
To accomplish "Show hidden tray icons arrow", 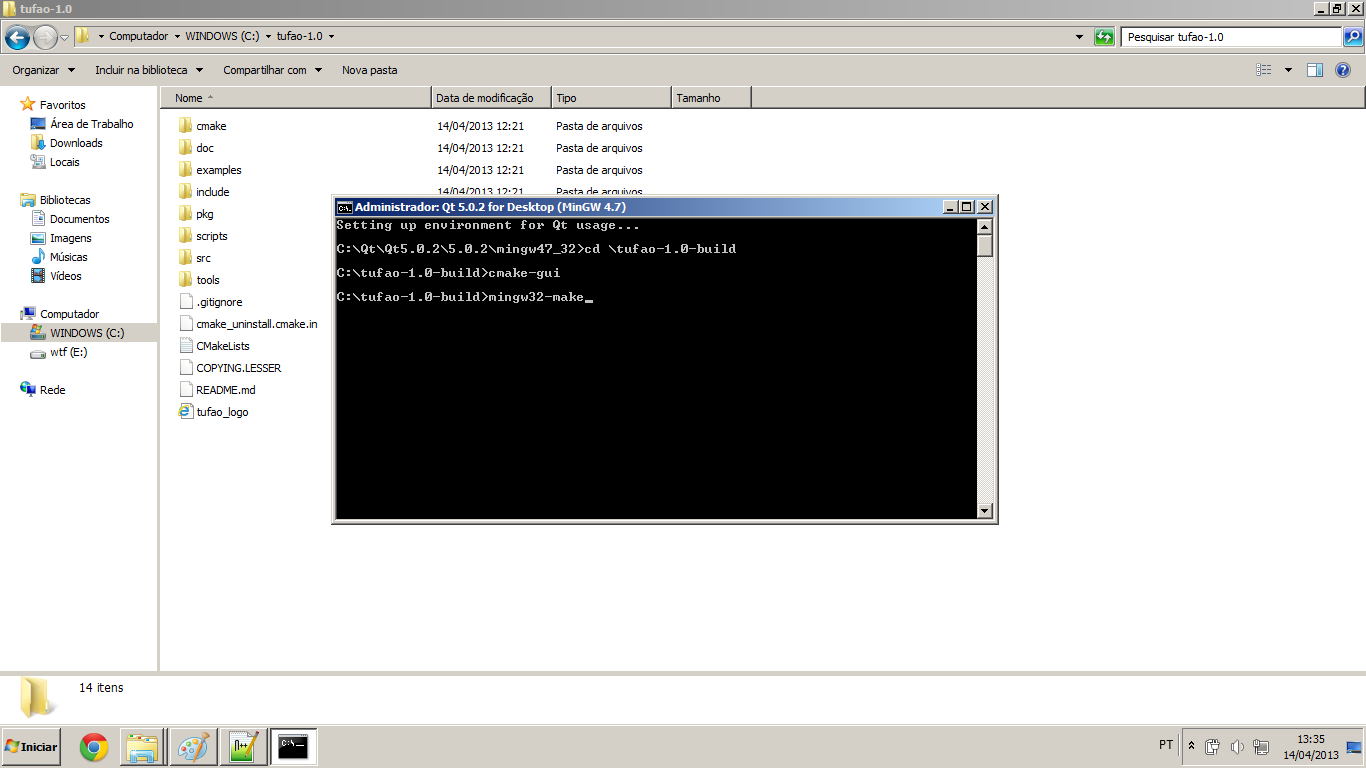I will tap(1191, 746).
